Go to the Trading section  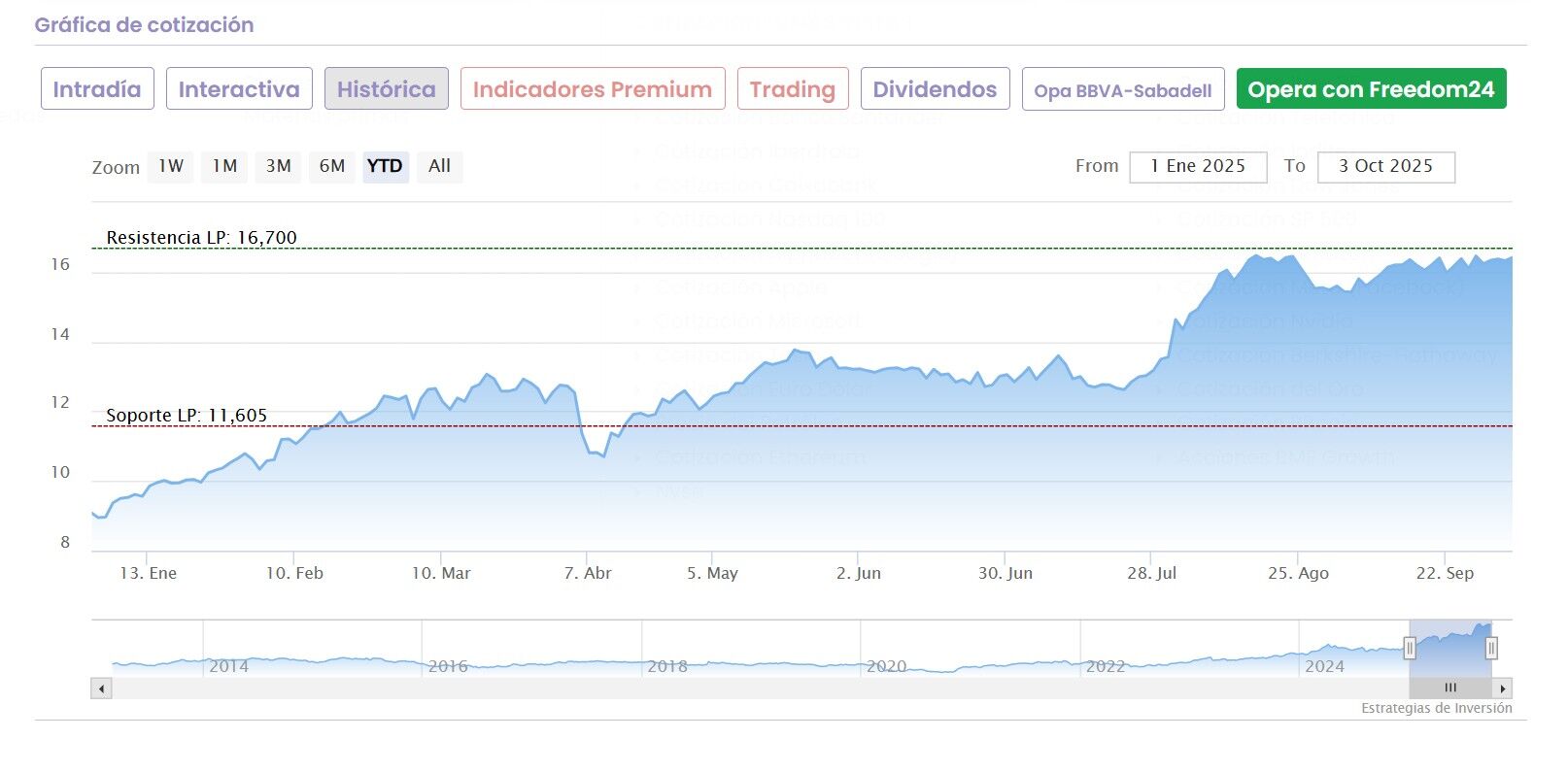tap(793, 89)
